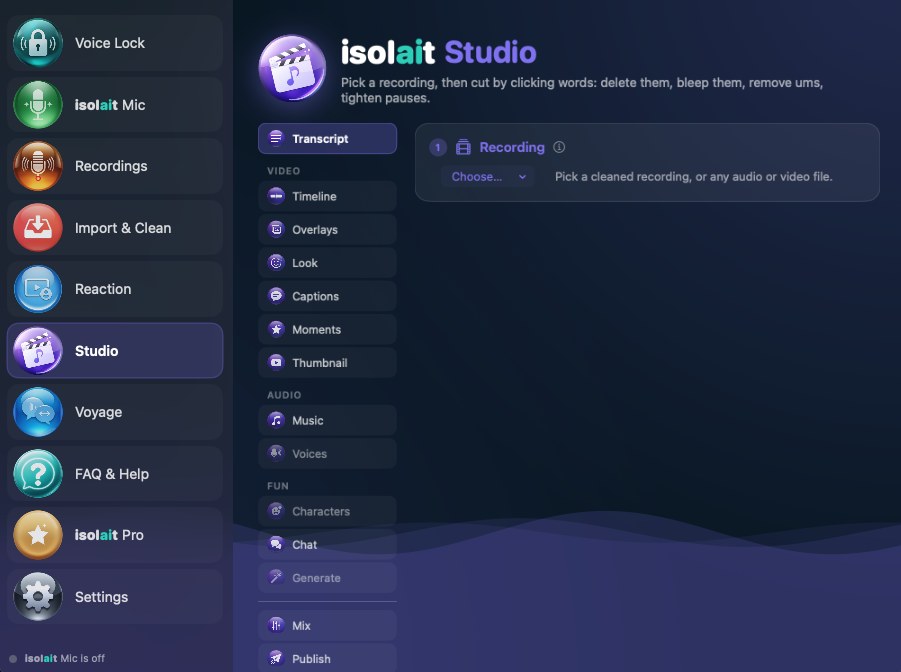The height and width of the screenshot is (672, 901).
Task: Click the Chat bubbles icon
Action: pos(276,544)
